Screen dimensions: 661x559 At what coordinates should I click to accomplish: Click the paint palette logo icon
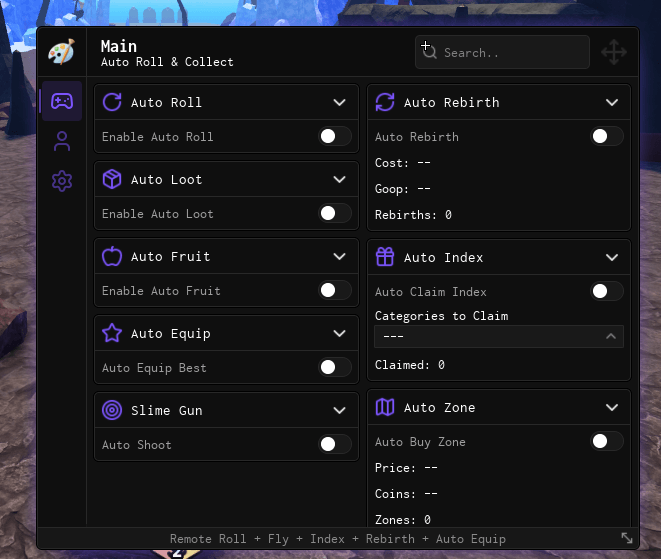pos(62,52)
